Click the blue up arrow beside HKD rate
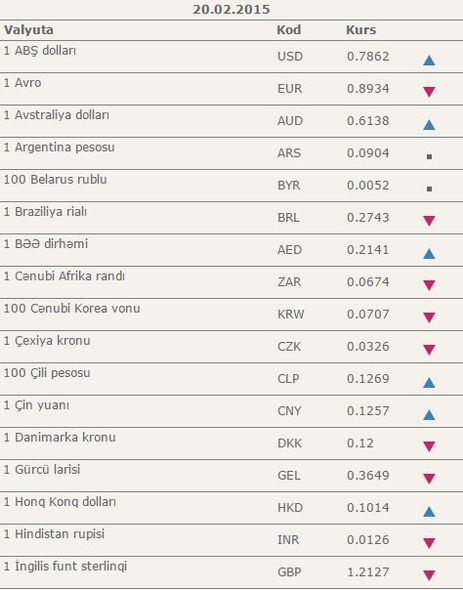Viewport: 463px width, 590px height. (429, 511)
